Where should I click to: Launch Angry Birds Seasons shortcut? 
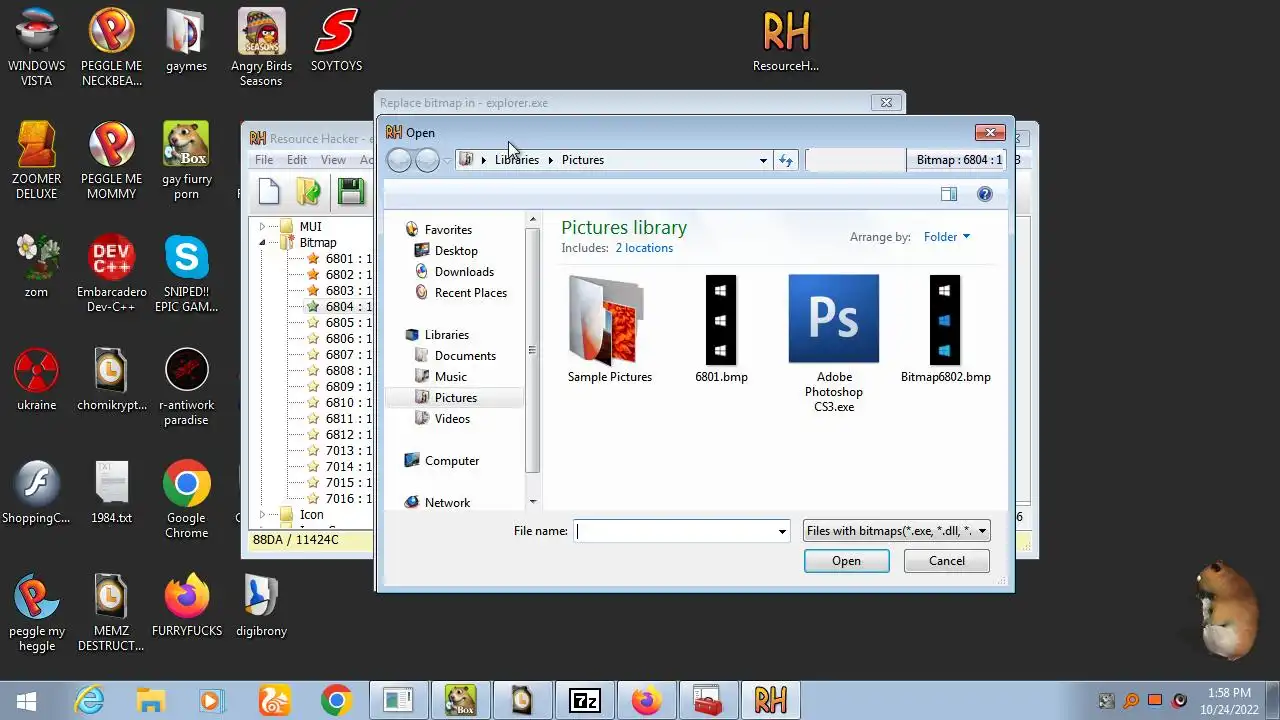(x=261, y=47)
